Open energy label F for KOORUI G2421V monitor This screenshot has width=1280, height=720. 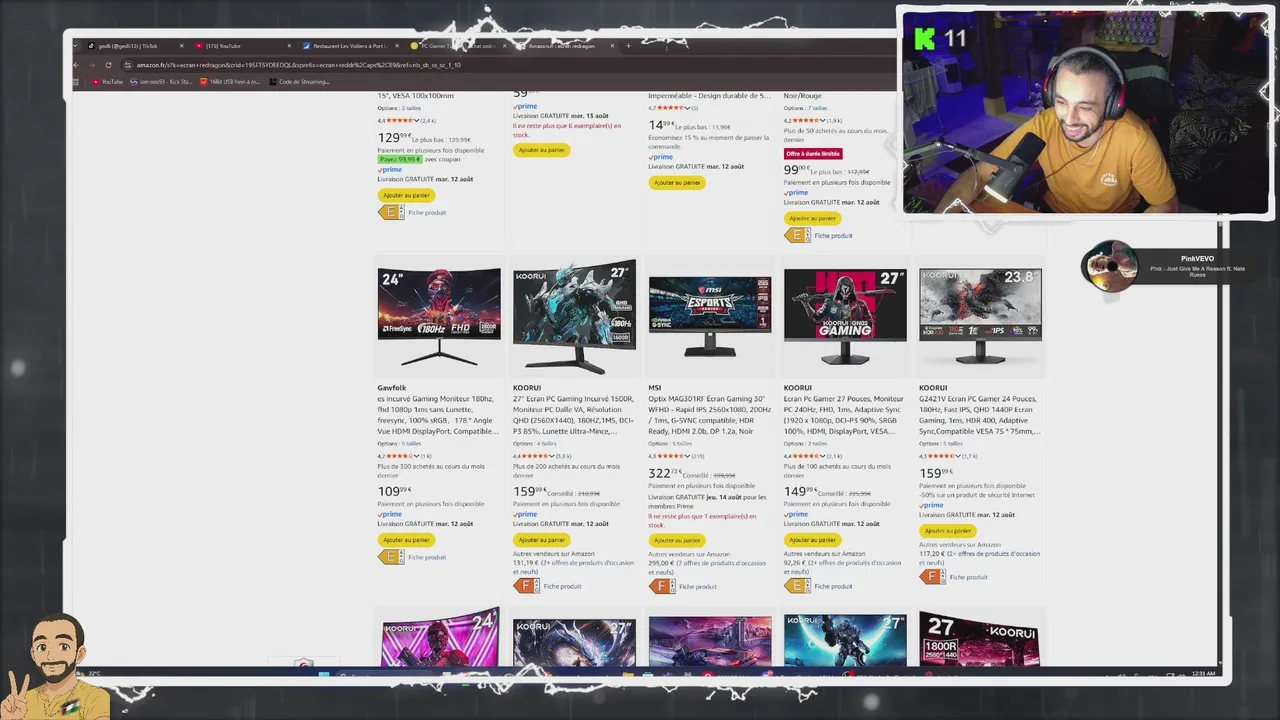click(x=932, y=577)
